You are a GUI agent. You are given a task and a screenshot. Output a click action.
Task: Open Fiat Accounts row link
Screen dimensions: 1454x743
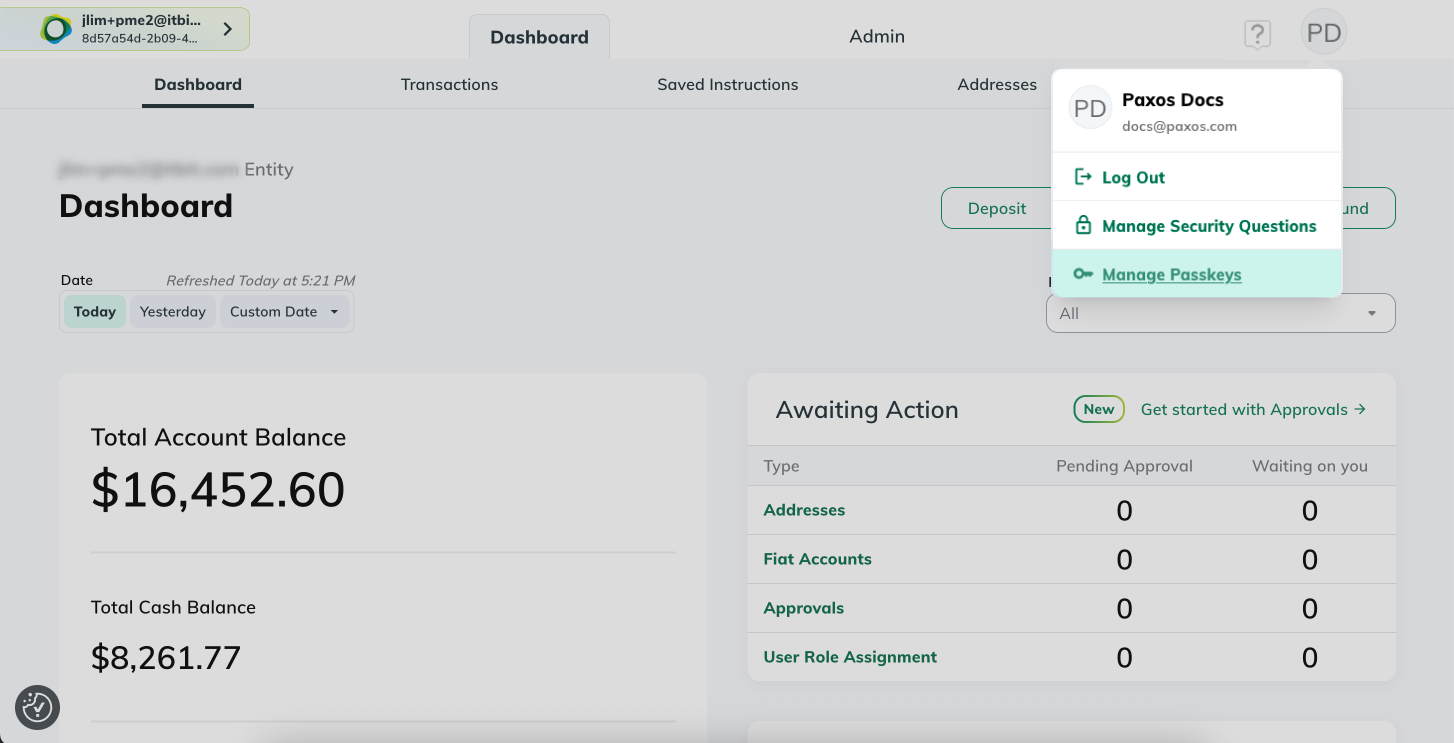[817, 559]
